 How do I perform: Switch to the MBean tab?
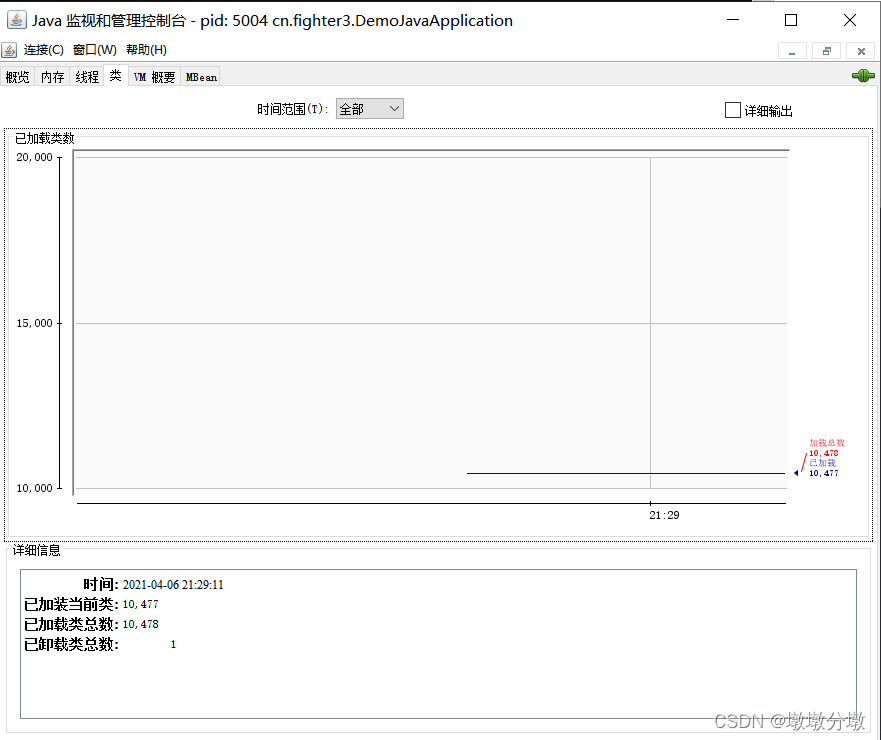[x=201, y=77]
